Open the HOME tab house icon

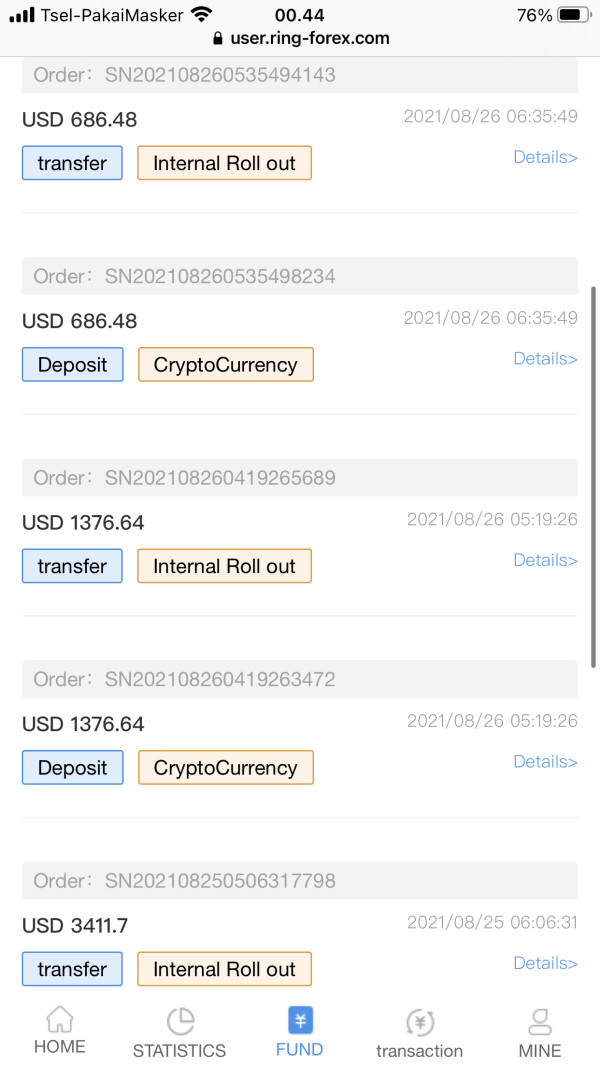pyautogui.click(x=60, y=1019)
